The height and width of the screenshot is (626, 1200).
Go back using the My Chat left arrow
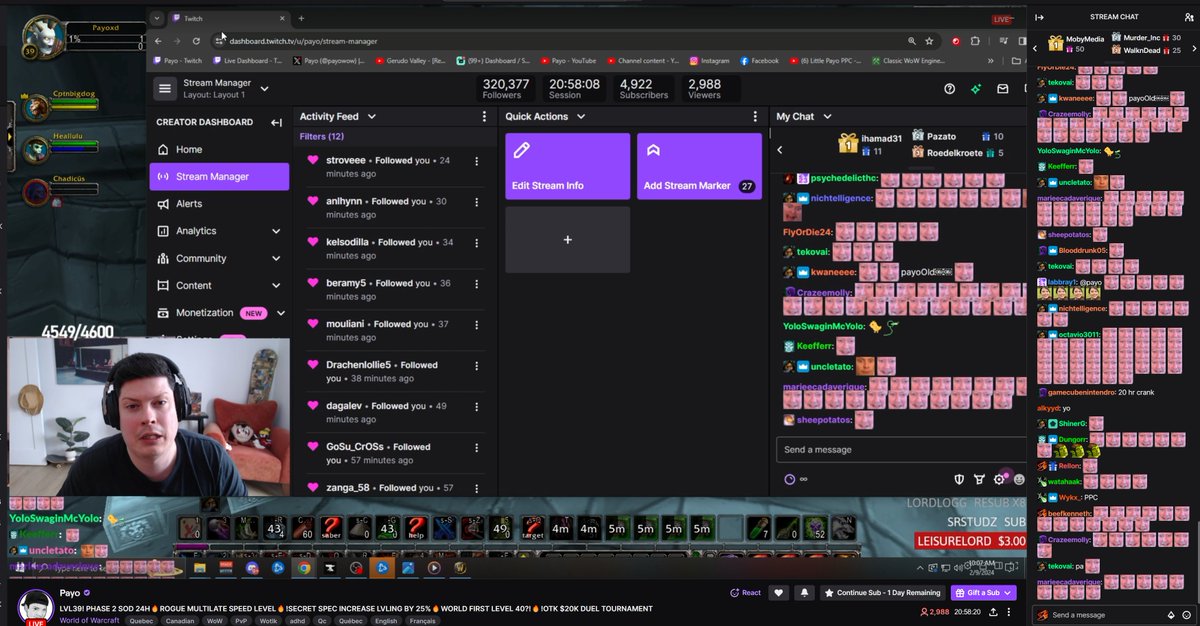780,150
